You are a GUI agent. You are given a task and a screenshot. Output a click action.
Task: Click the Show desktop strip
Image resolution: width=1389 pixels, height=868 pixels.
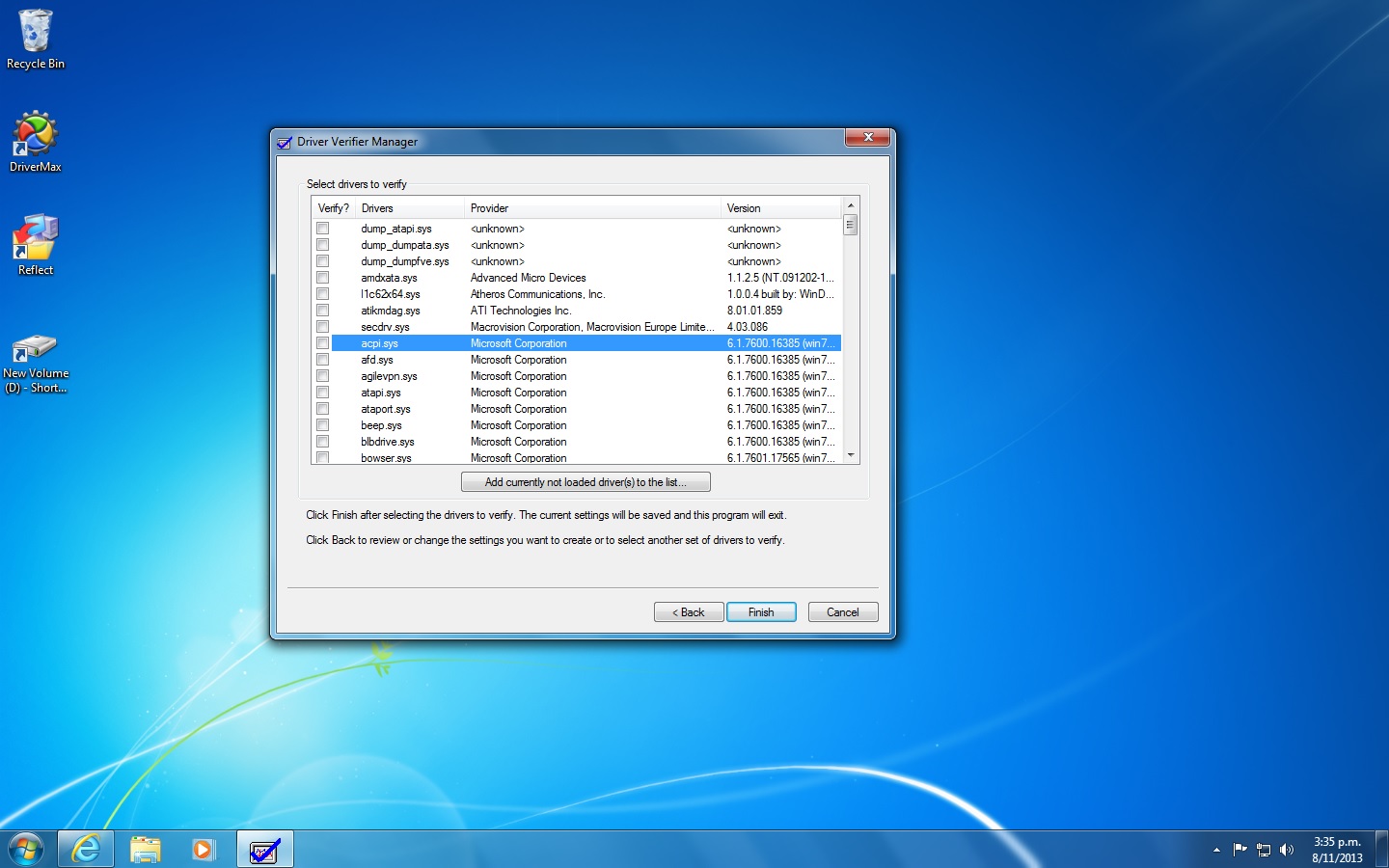[1381, 850]
